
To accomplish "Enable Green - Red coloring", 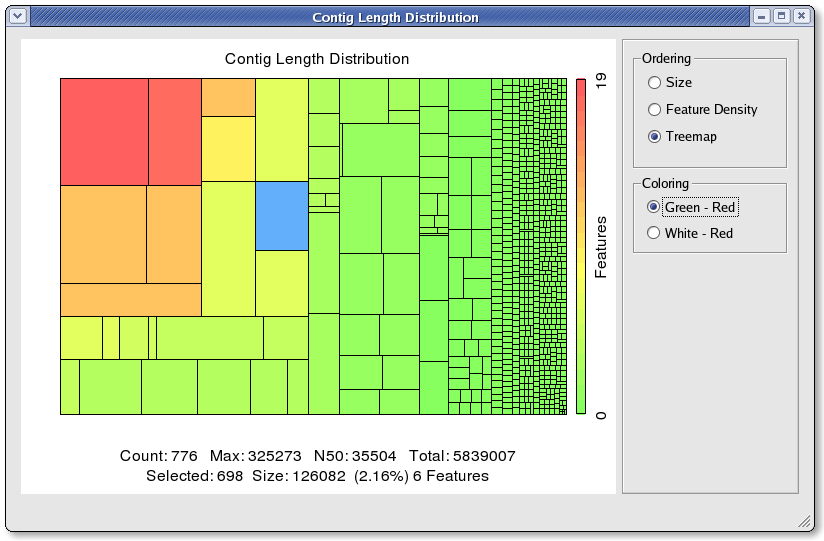I will (x=655, y=207).
